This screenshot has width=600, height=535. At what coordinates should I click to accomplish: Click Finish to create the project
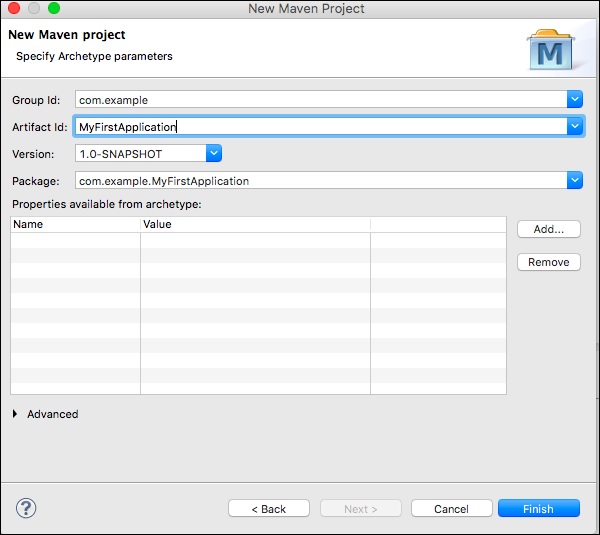point(538,509)
